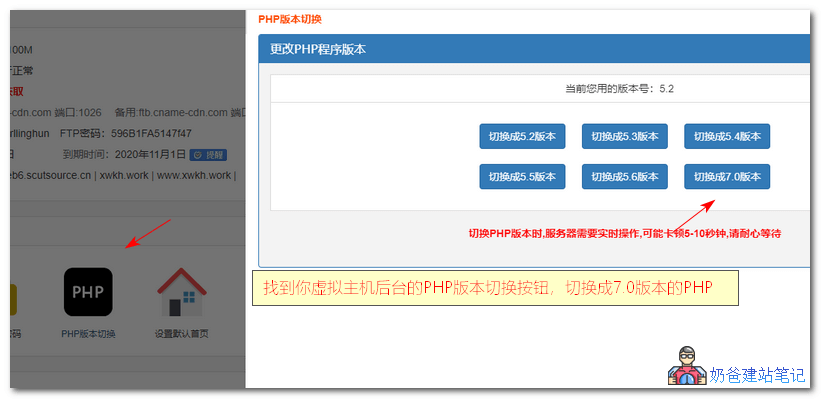Viewport: 821px width, 399px height.
Task: Switch PHP to 切换成5.5版本
Action: pyautogui.click(x=522, y=176)
